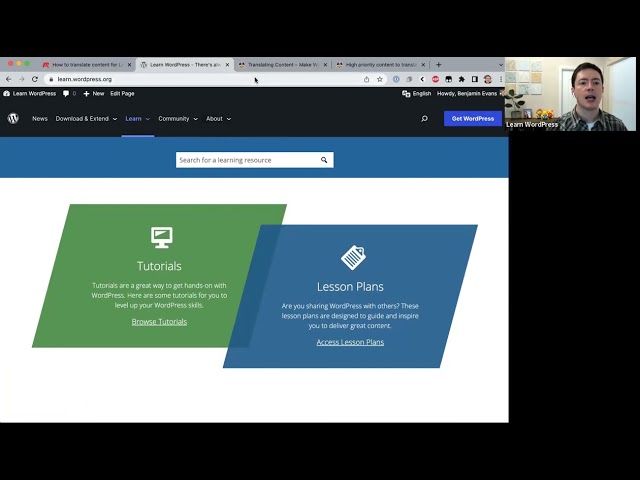
Task: Expand the About menu chevron
Action: (229, 119)
